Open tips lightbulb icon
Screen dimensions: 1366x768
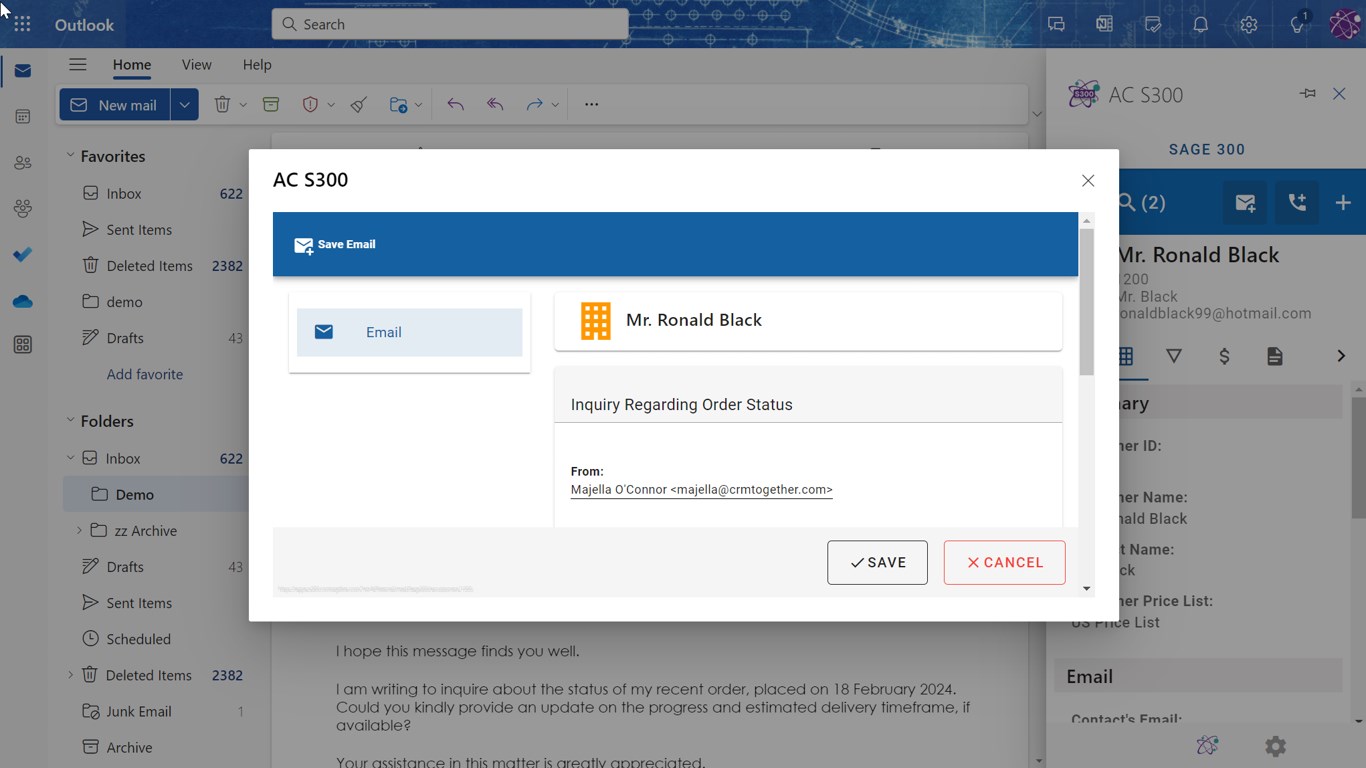(x=1298, y=24)
